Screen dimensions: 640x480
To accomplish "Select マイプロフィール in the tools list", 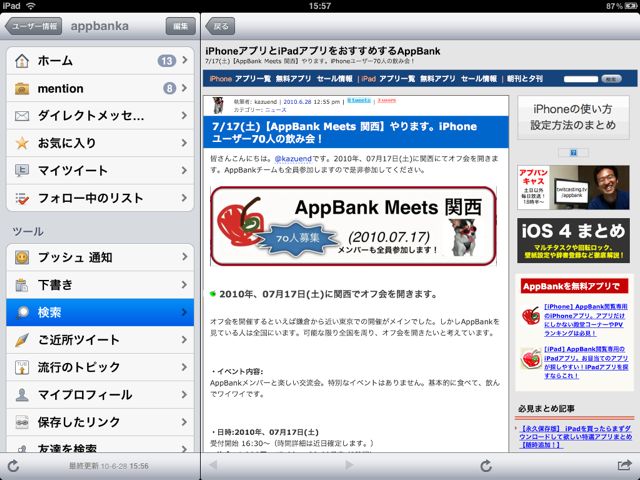I will [x=100, y=395].
